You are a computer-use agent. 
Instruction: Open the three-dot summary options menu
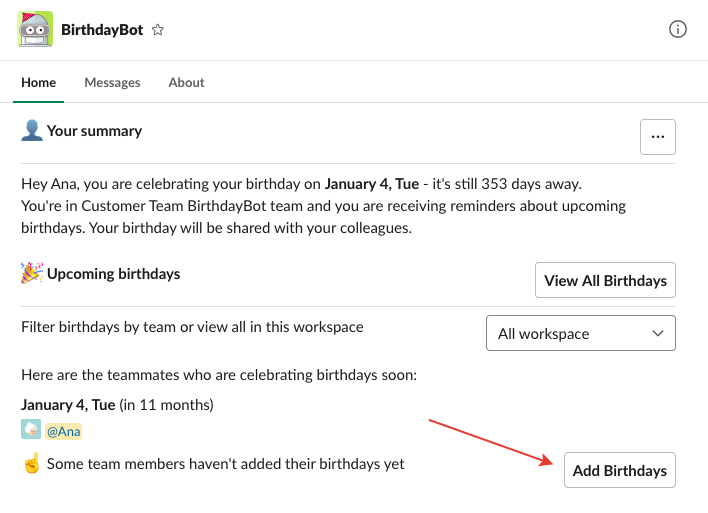coord(657,137)
